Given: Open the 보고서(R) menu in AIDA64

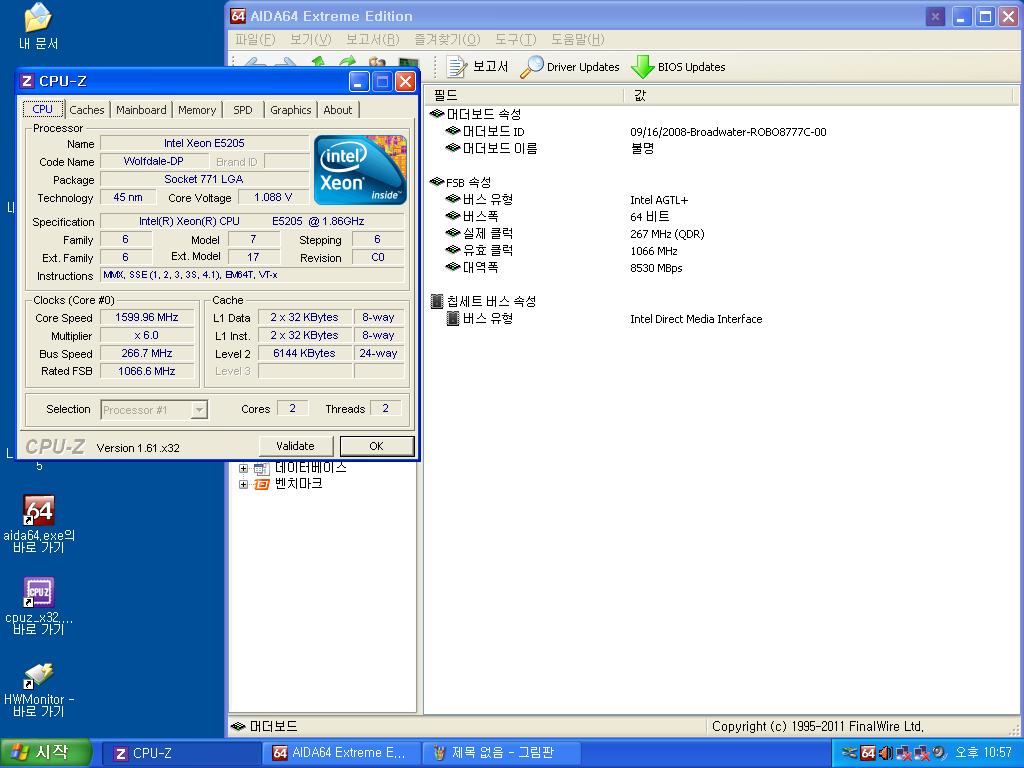Looking at the screenshot, I should (373, 40).
